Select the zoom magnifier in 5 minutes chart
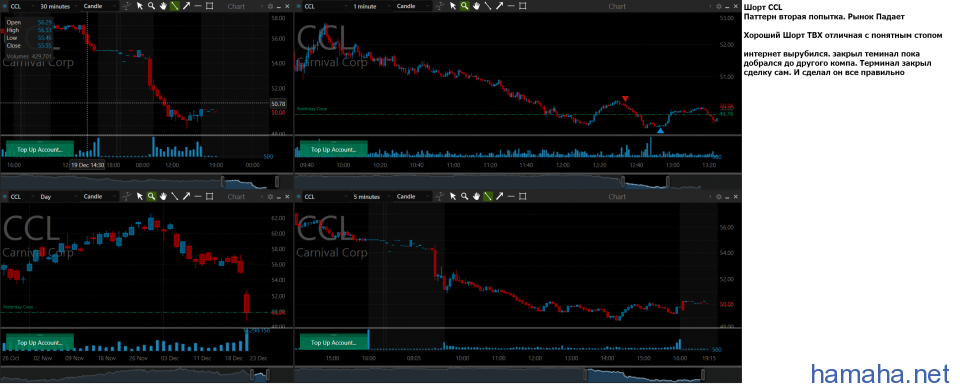960x385 pixels. click(465, 196)
